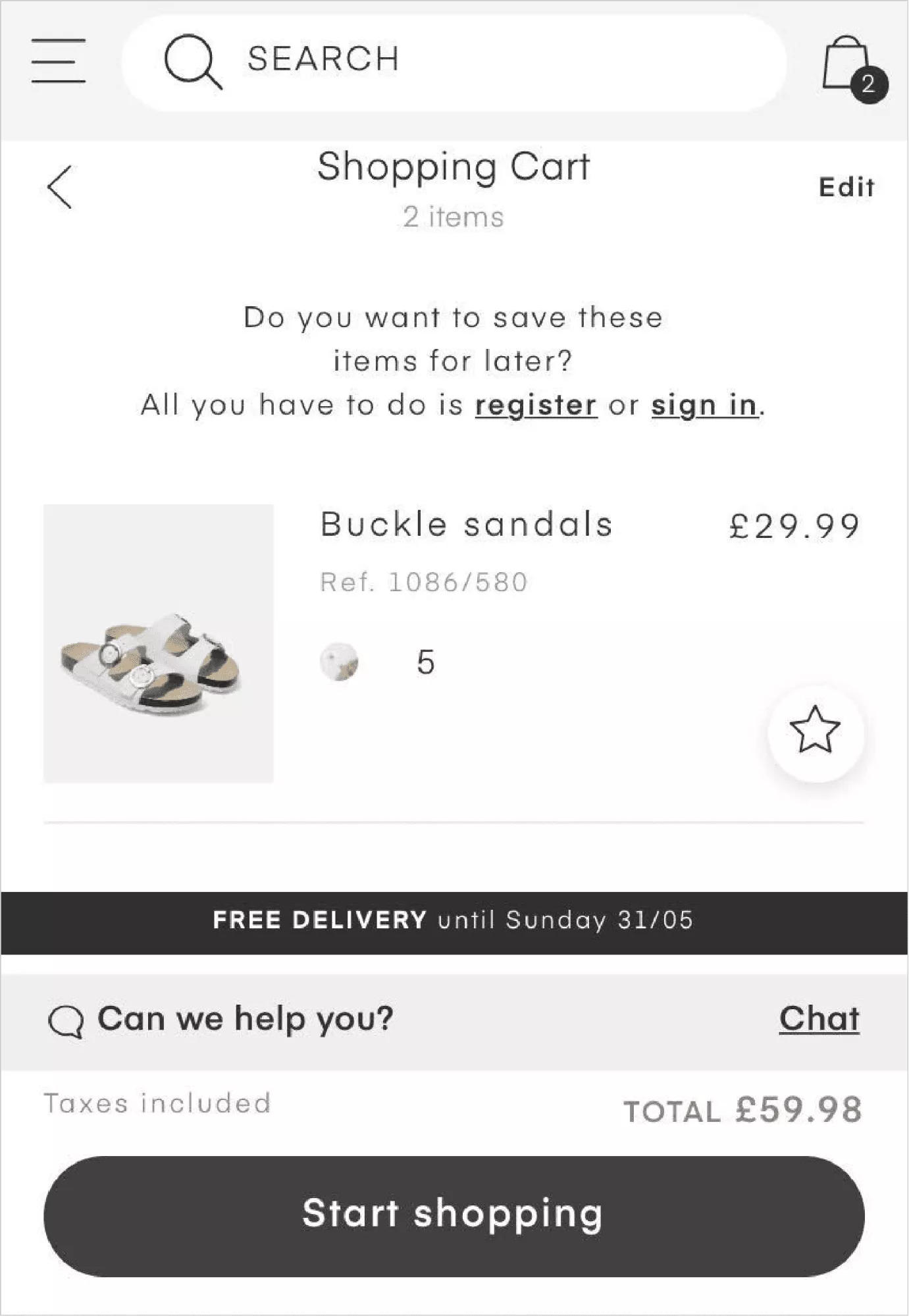Tap the search magnifier icon
909x1316 pixels.
(x=193, y=61)
